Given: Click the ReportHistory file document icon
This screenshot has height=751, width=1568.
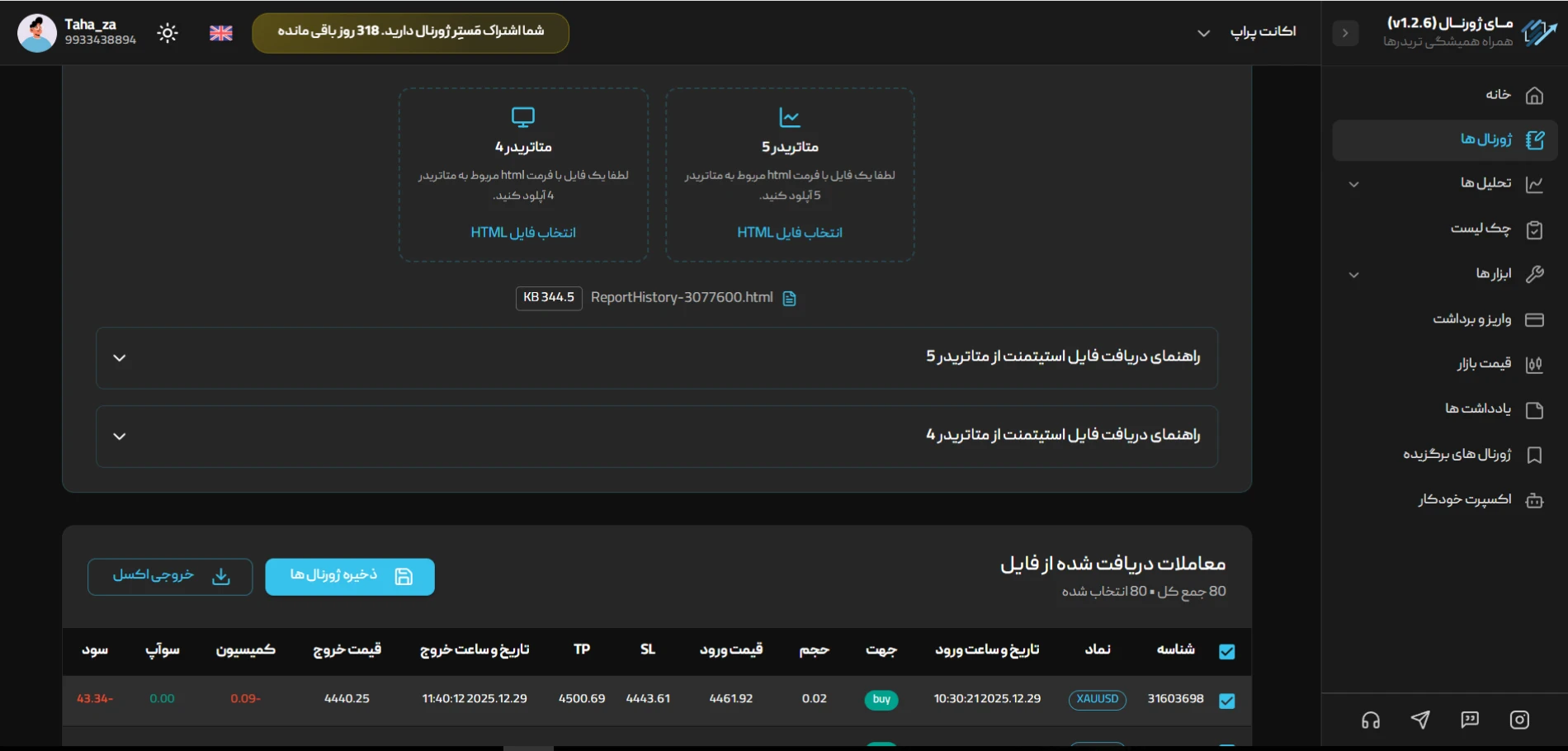Looking at the screenshot, I should (789, 298).
